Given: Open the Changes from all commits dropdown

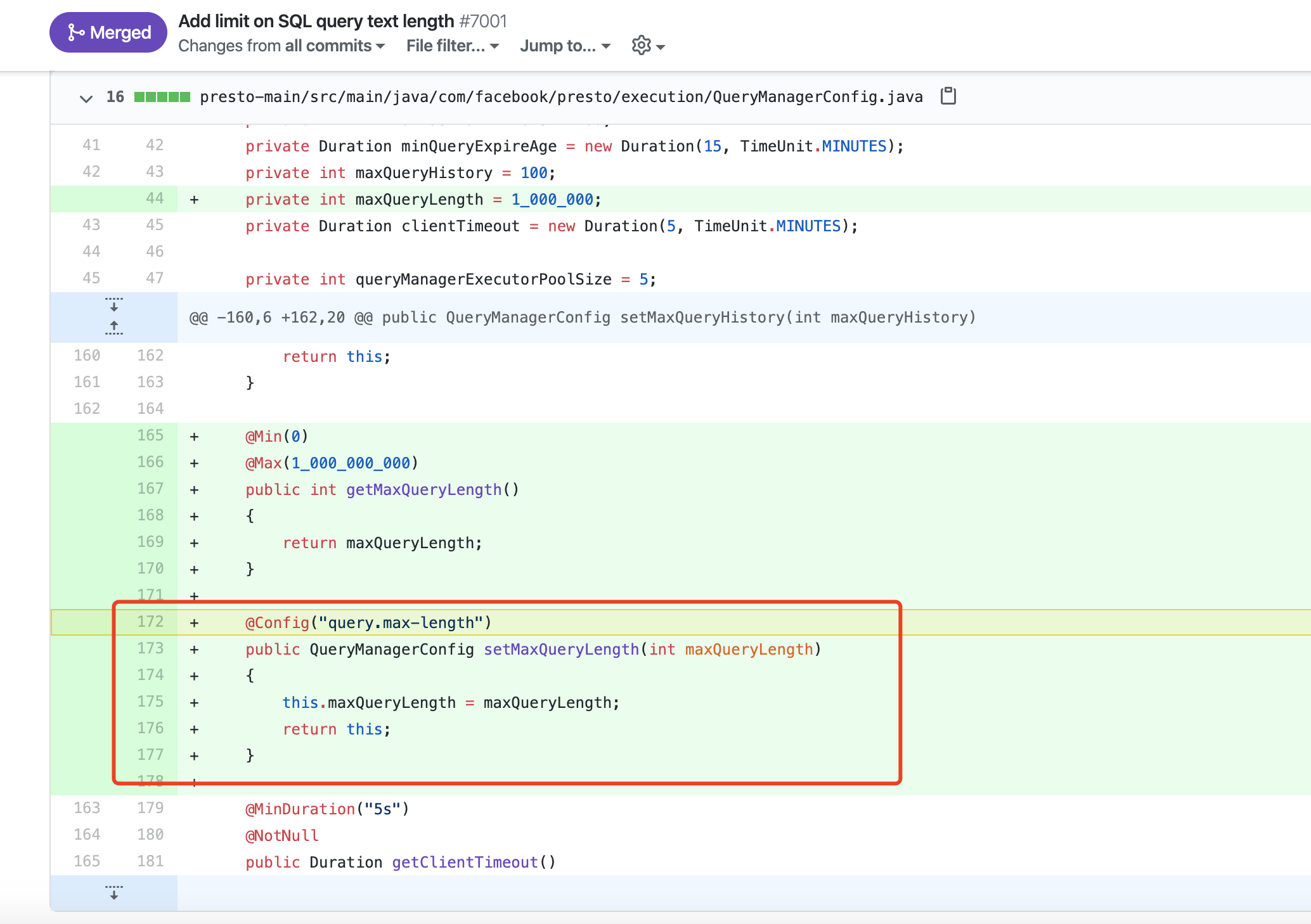Looking at the screenshot, I should [281, 46].
